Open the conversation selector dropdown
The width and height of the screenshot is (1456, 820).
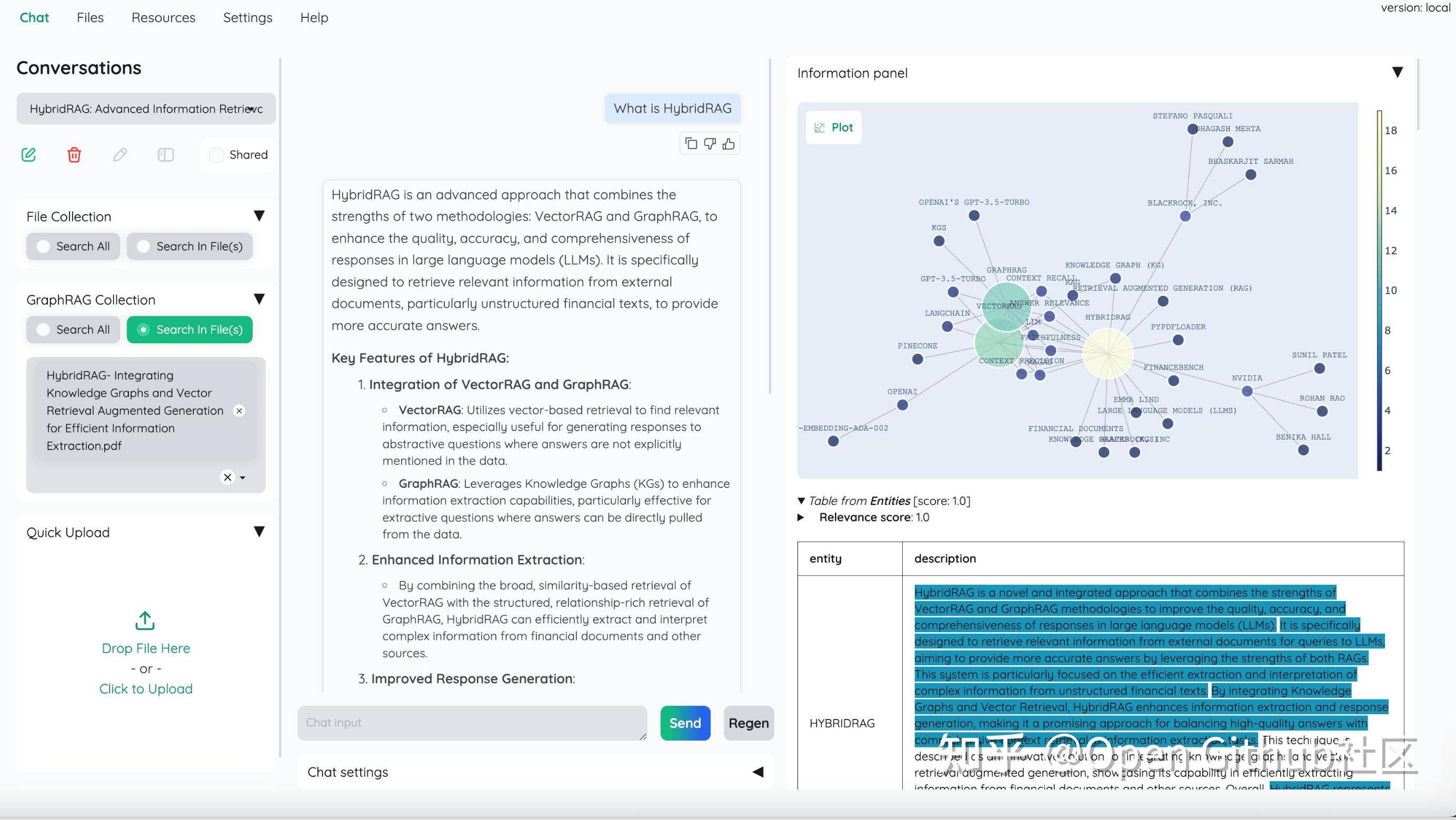tap(146, 108)
